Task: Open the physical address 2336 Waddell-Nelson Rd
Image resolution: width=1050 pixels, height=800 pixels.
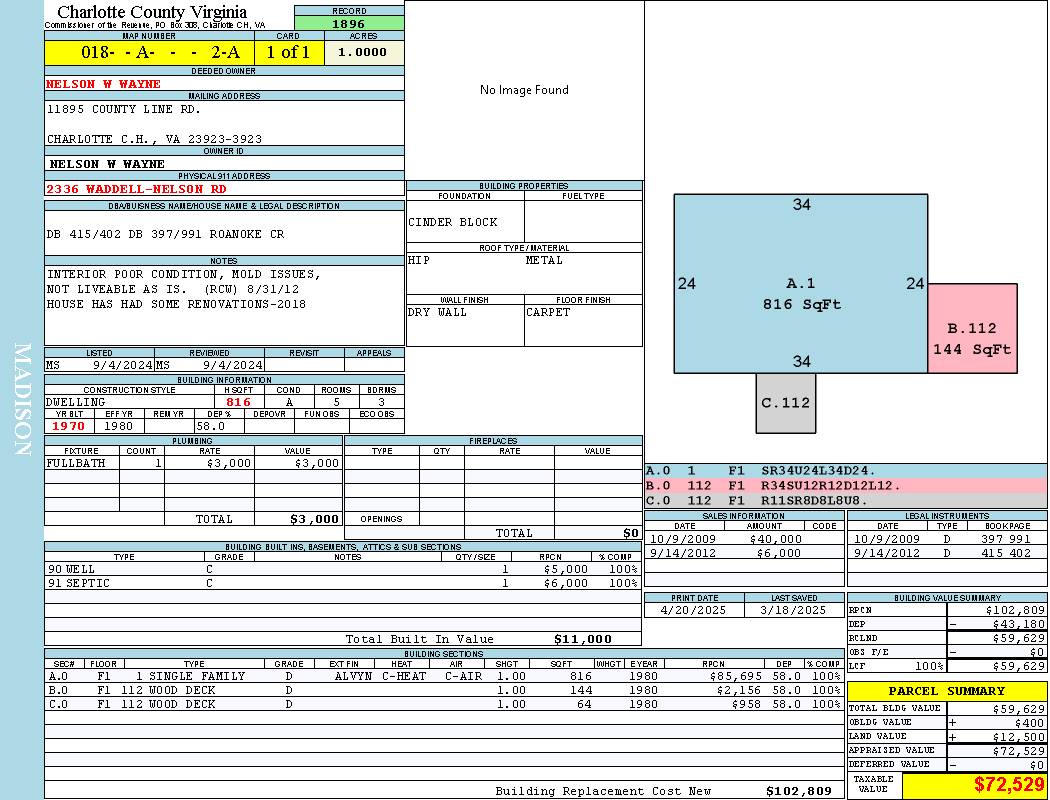Action: tap(136, 188)
